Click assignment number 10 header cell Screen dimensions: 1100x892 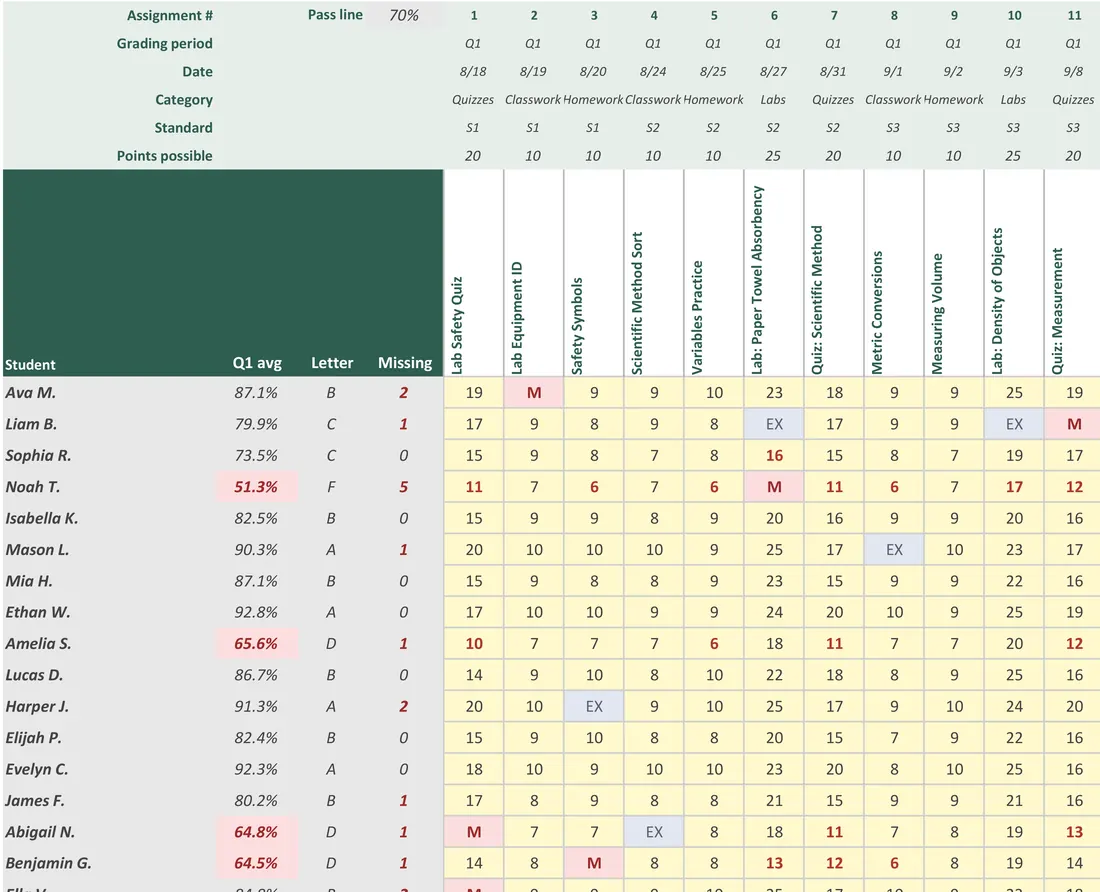(x=1014, y=15)
